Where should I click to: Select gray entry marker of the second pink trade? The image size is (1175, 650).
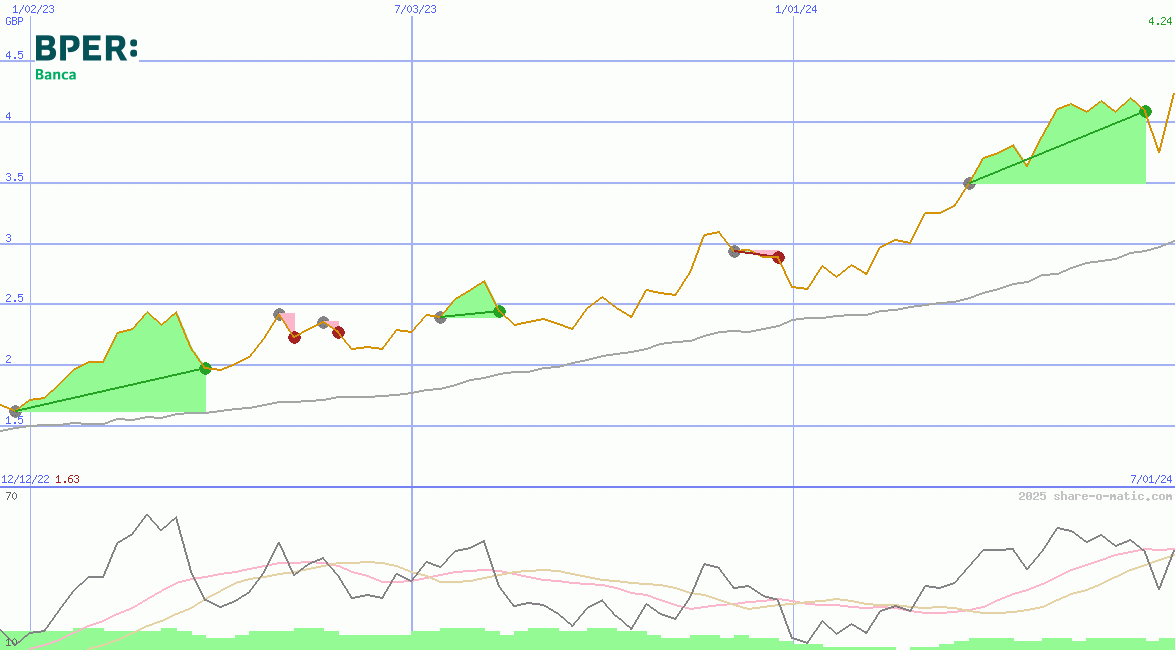point(323,322)
